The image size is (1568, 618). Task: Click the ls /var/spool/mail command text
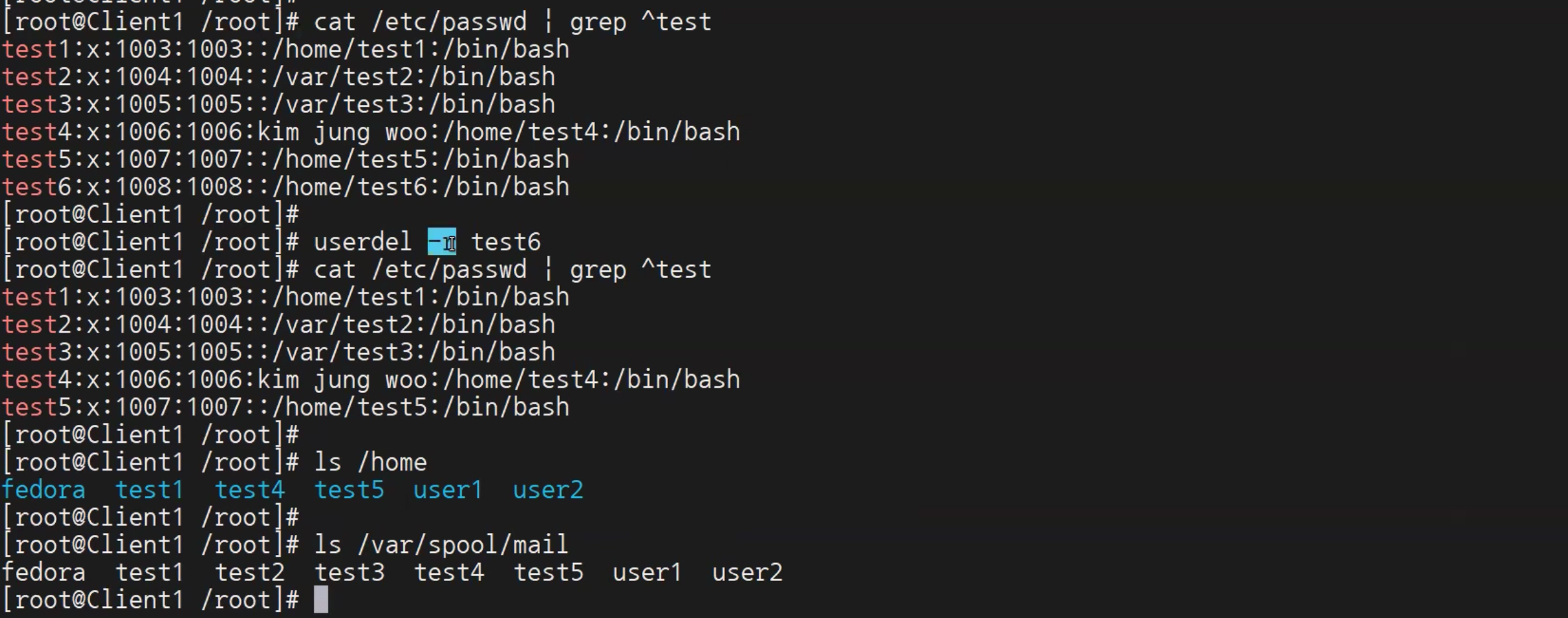point(441,545)
